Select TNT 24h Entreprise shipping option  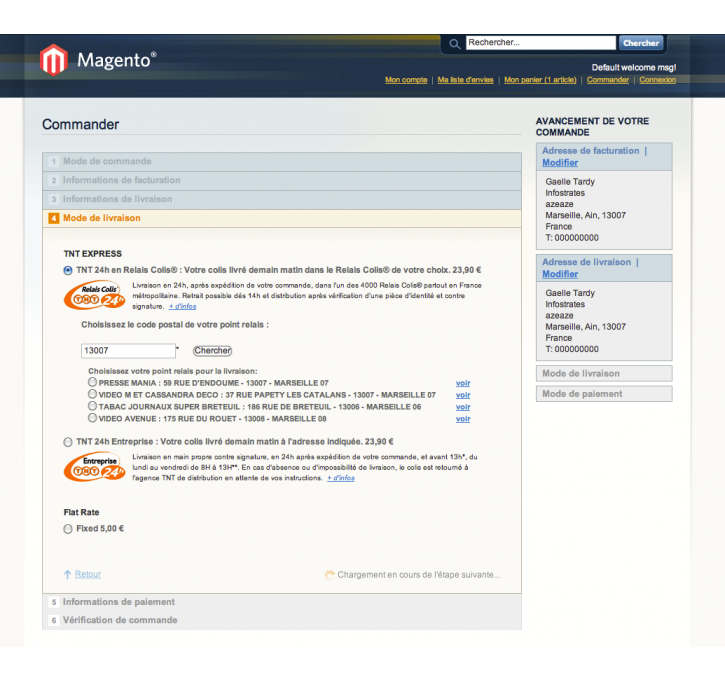point(68,442)
